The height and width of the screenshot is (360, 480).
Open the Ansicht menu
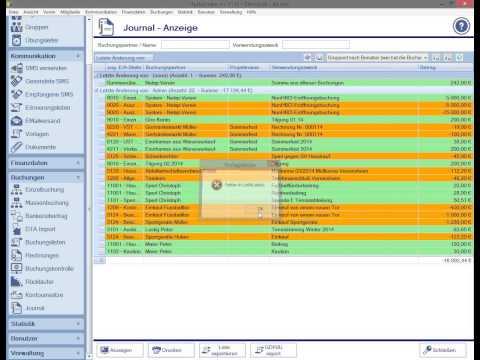[31, 12]
